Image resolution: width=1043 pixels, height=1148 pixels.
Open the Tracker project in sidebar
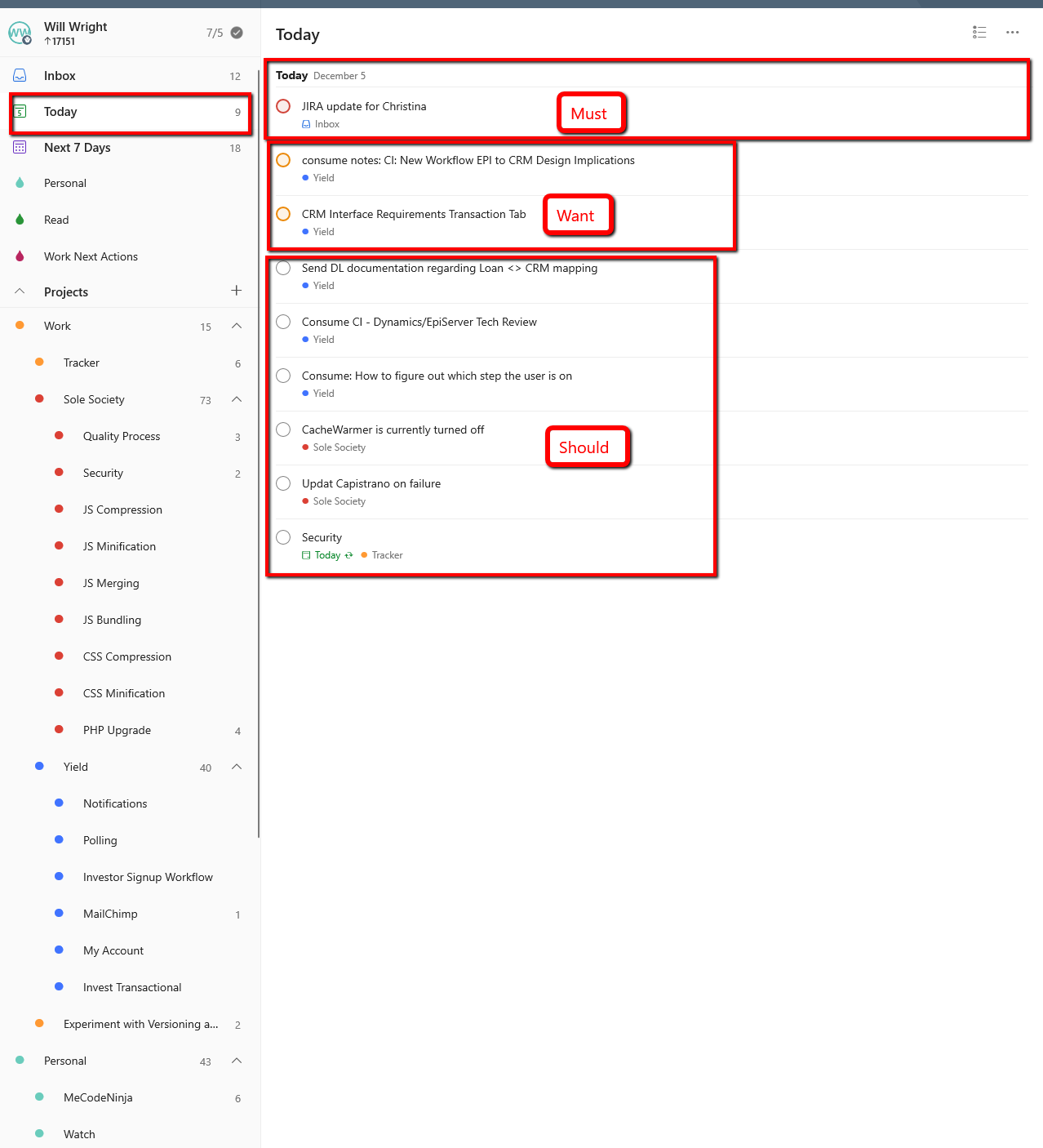(x=129, y=363)
